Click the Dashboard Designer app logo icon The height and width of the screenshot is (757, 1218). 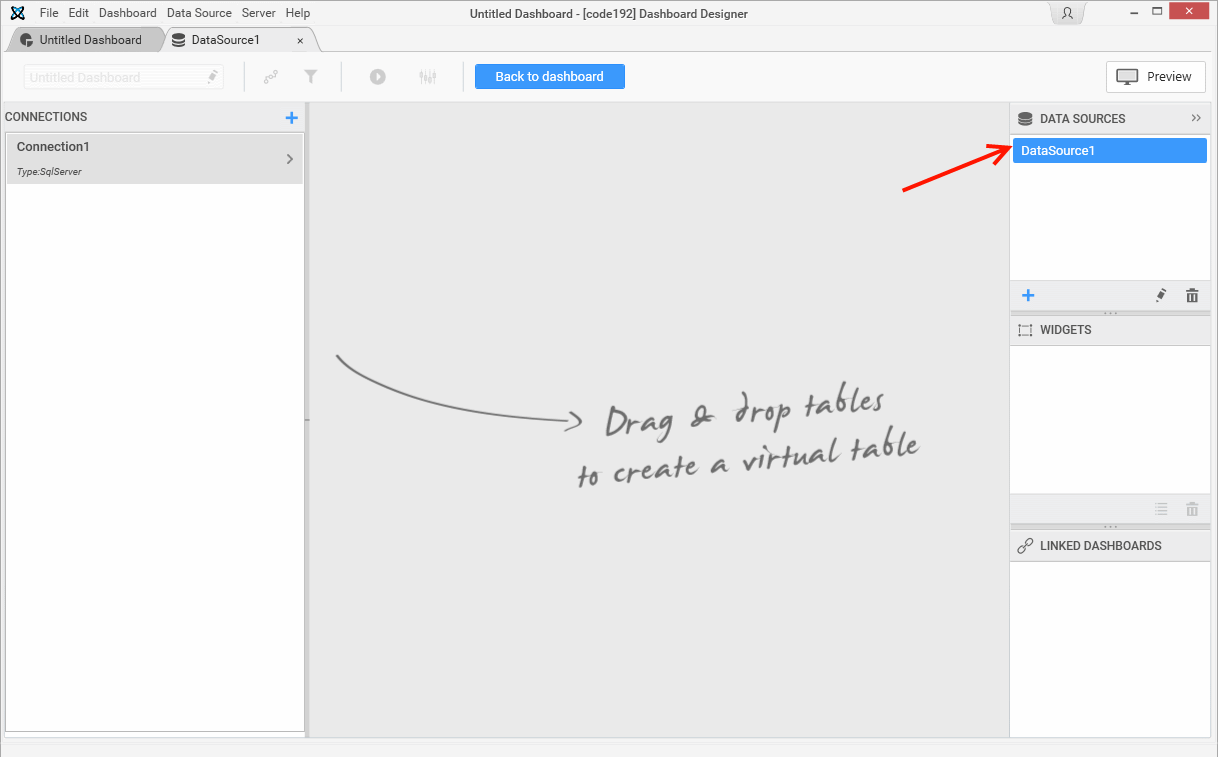click(17, 13)
